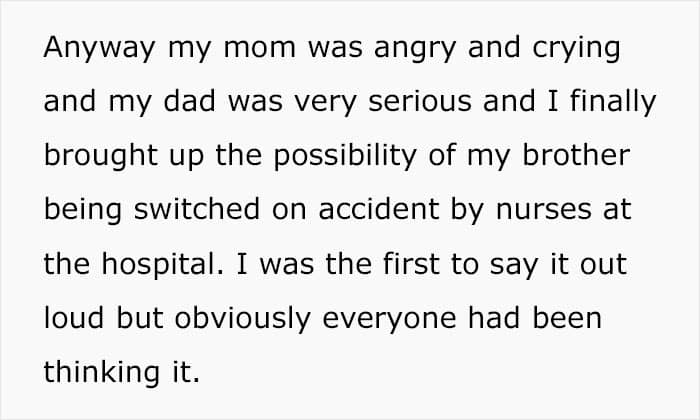Click the word "nurses" in fourth line

(544, 211)
